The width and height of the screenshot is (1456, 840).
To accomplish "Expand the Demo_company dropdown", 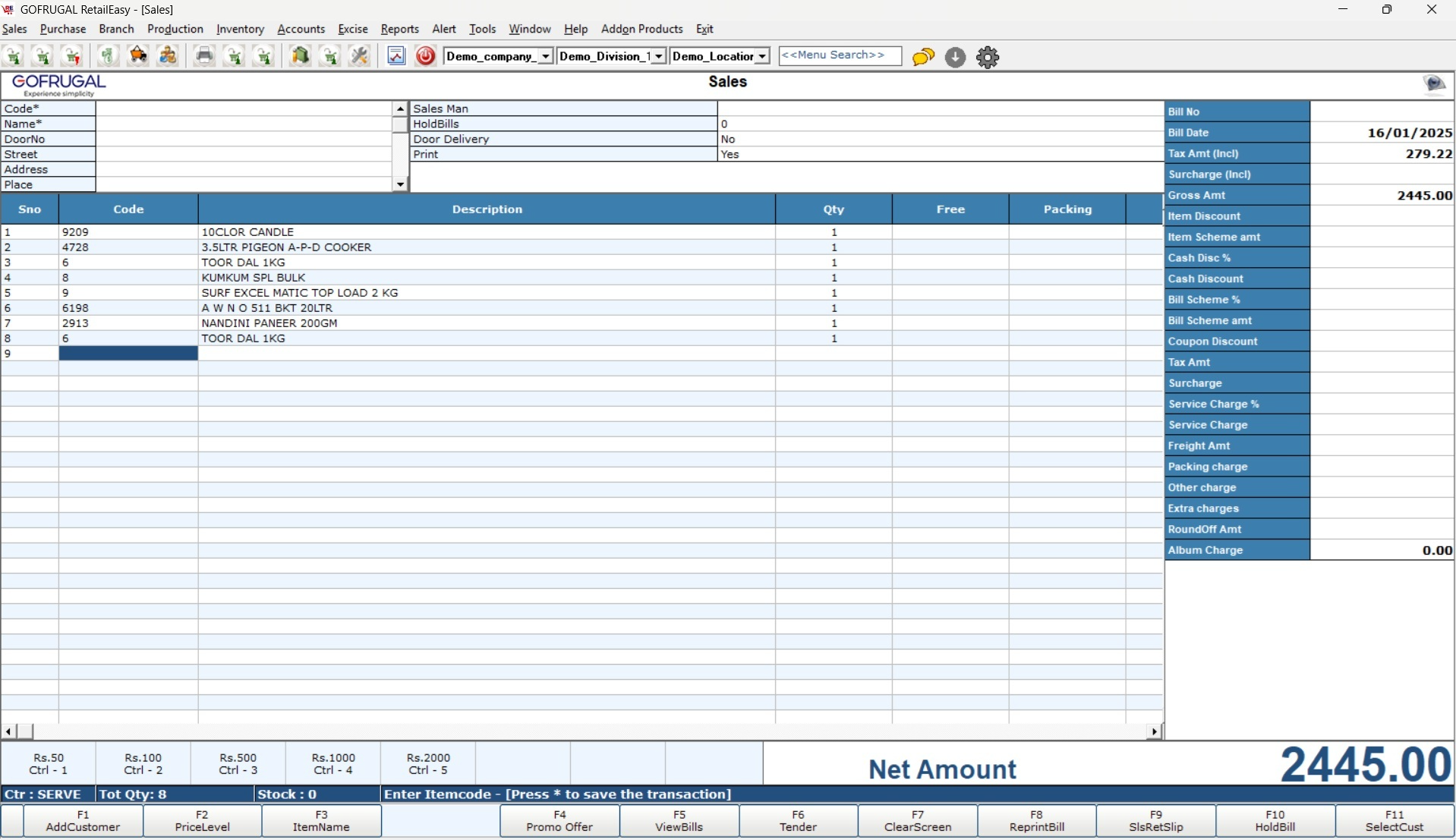I will point(545,56).
